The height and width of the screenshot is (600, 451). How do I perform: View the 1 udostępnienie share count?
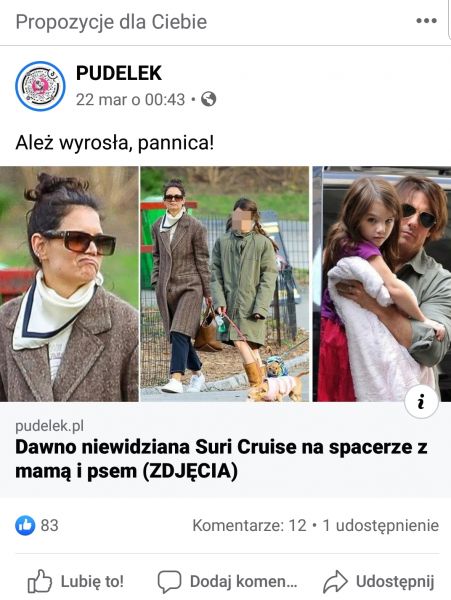tap(381, 525)
